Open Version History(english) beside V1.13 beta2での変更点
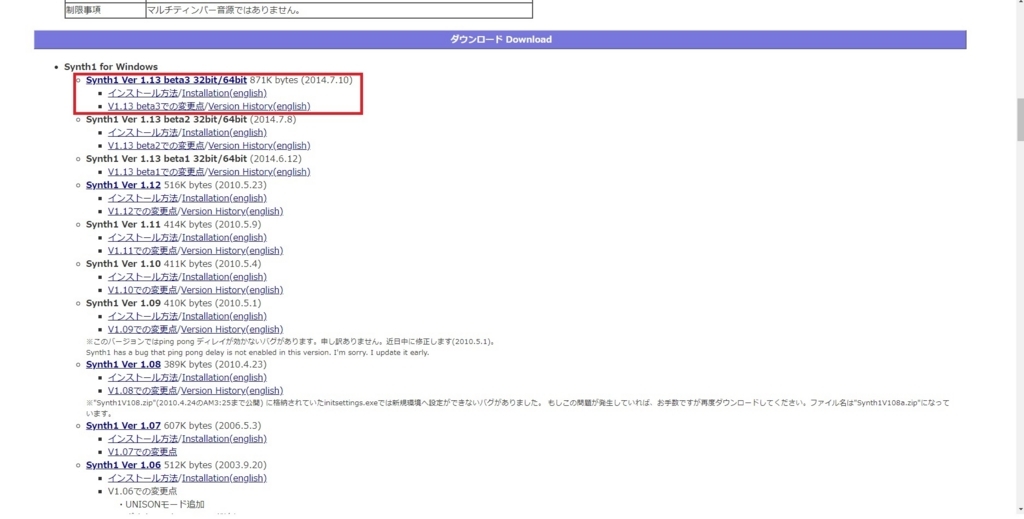The image size is (1024, 519). pyautogui.click(x=259, y=146)
